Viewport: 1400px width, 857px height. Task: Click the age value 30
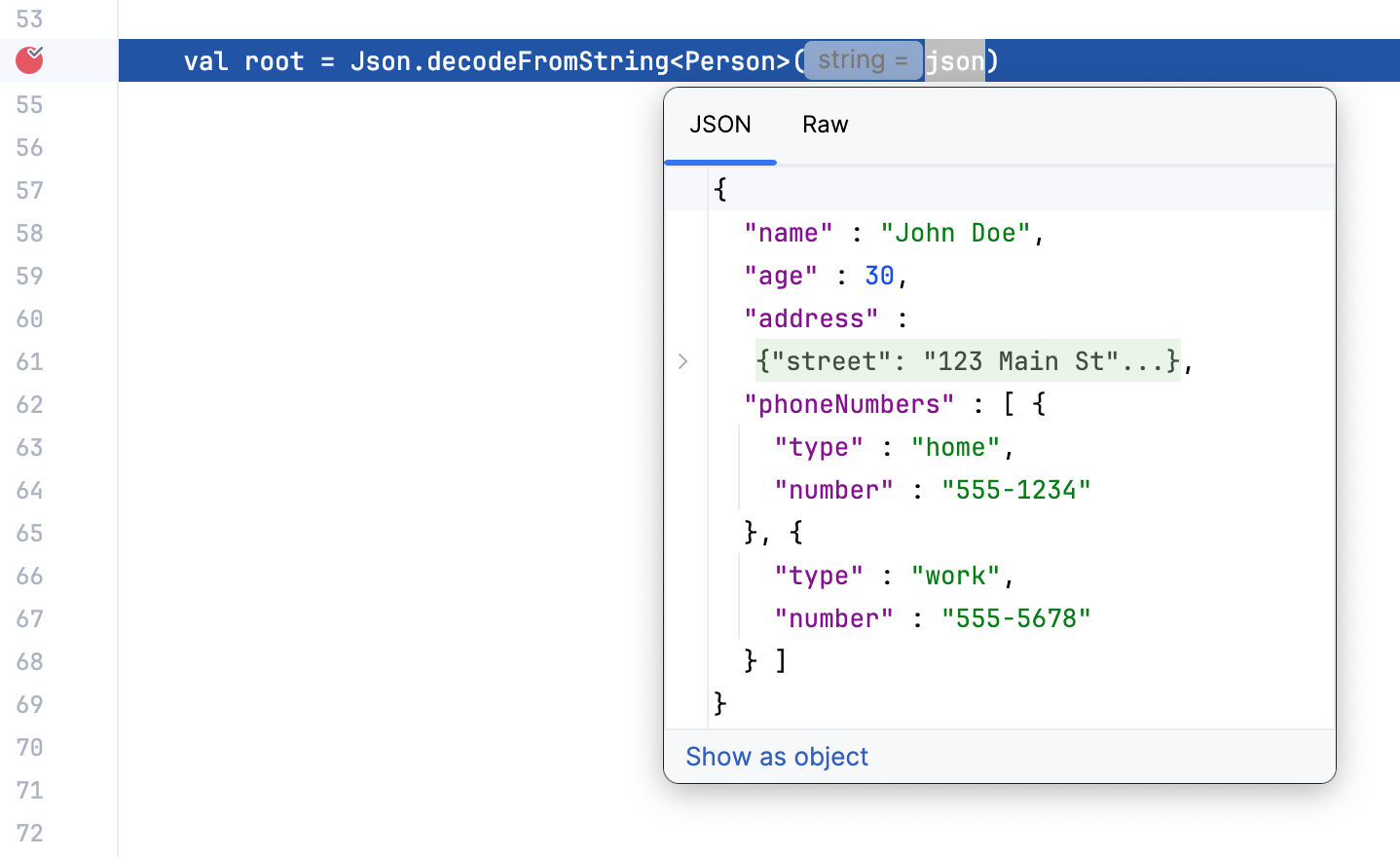pyautogui.click(x=879, y=276)
